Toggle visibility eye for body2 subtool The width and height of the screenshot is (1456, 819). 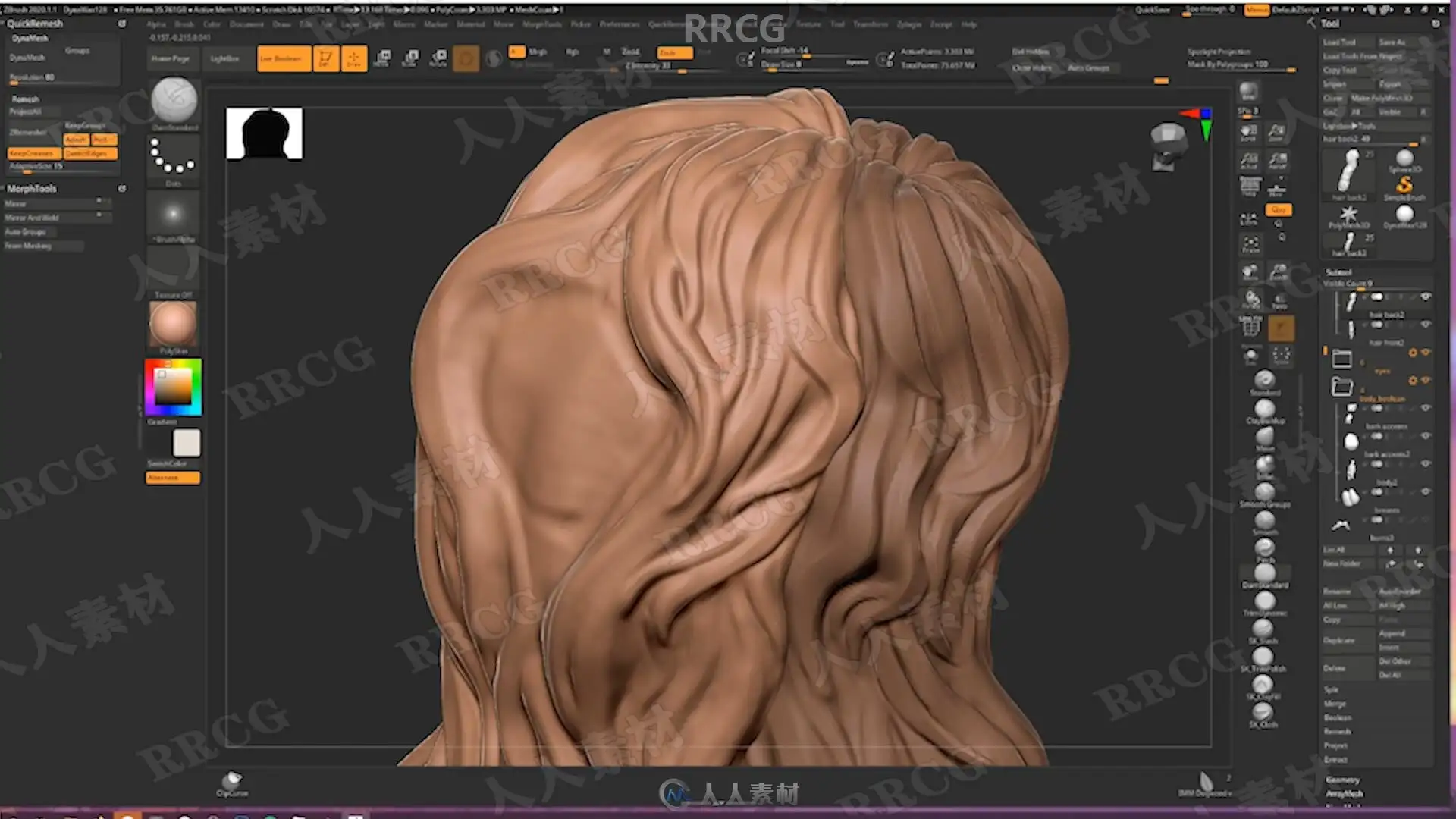[1426, 464]
